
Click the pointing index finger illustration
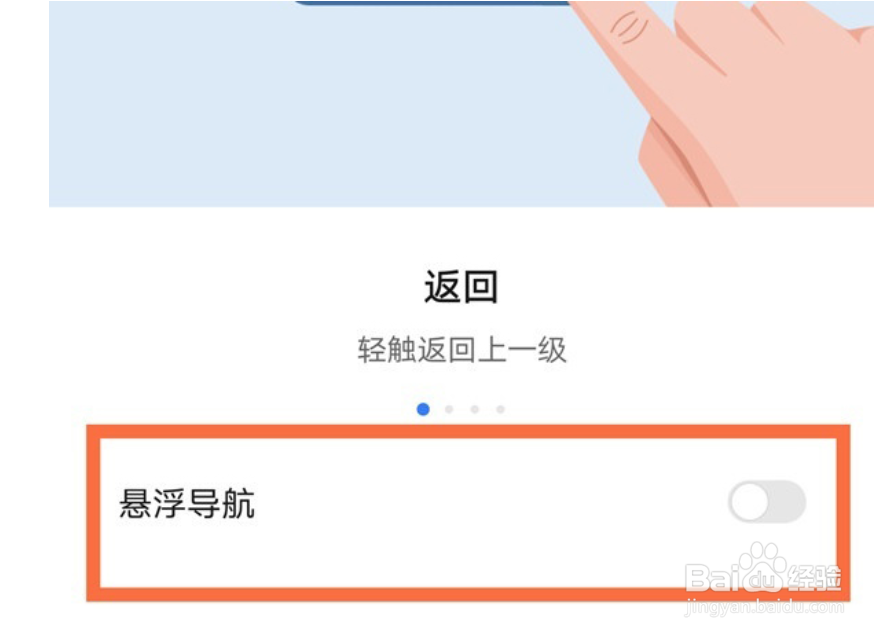point(640,50)
